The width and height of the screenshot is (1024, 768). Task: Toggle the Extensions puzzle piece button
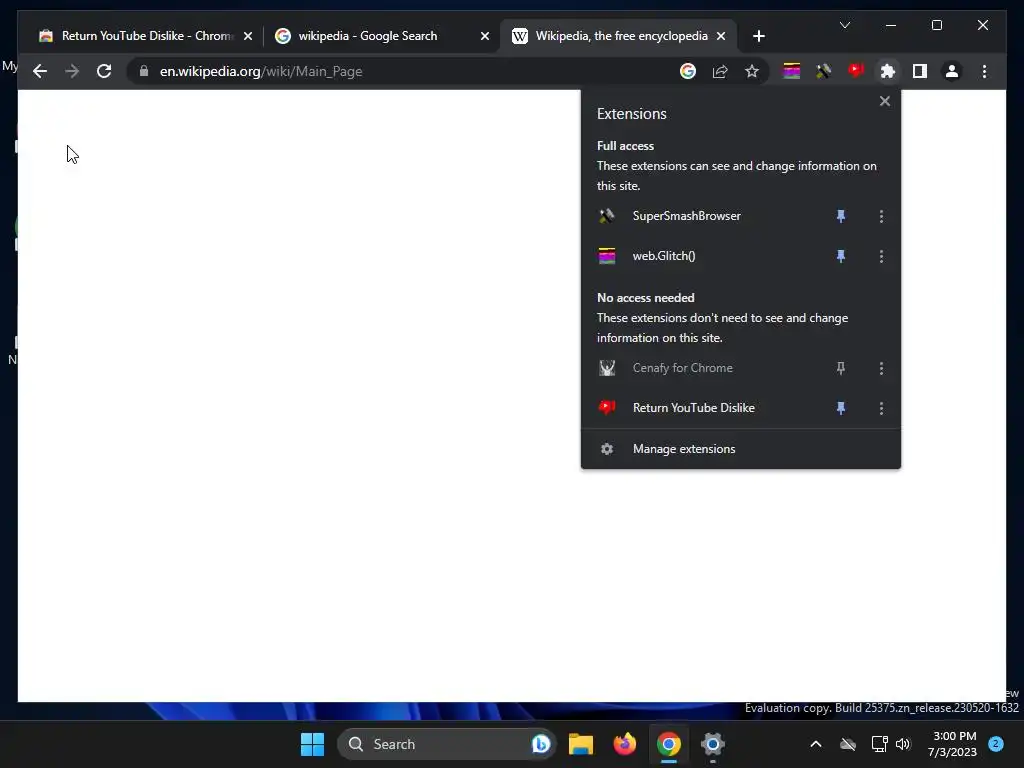click(x=888, y=71)
